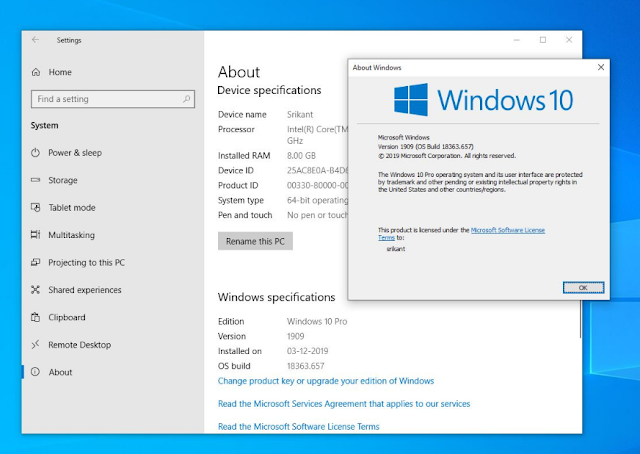Screen dimensions: 640x454
Task: Click the Shared experiences icon
Action: (36, 290)
